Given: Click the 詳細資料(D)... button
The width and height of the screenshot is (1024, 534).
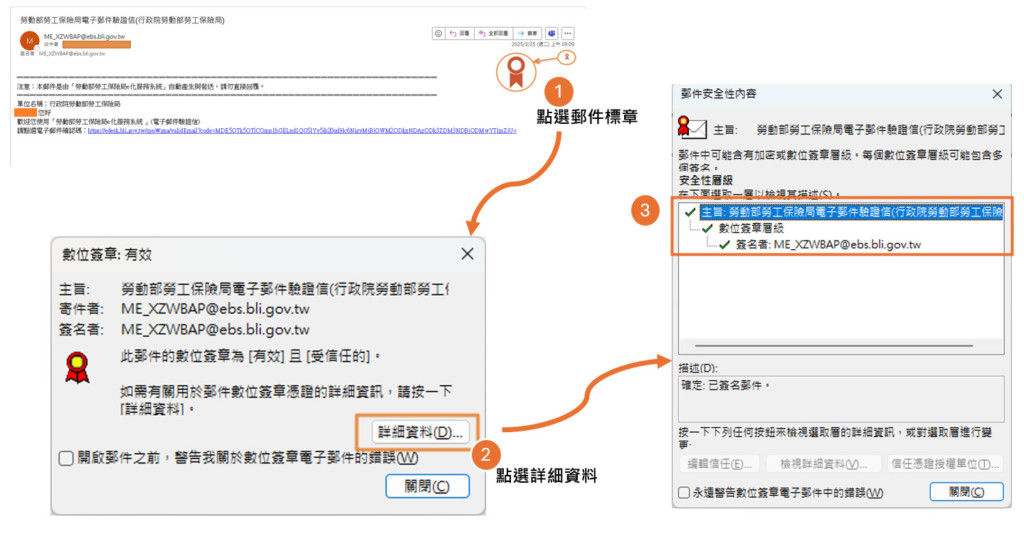Looking at the screenshot, I should pyautogui.click(x=419, y=432).
